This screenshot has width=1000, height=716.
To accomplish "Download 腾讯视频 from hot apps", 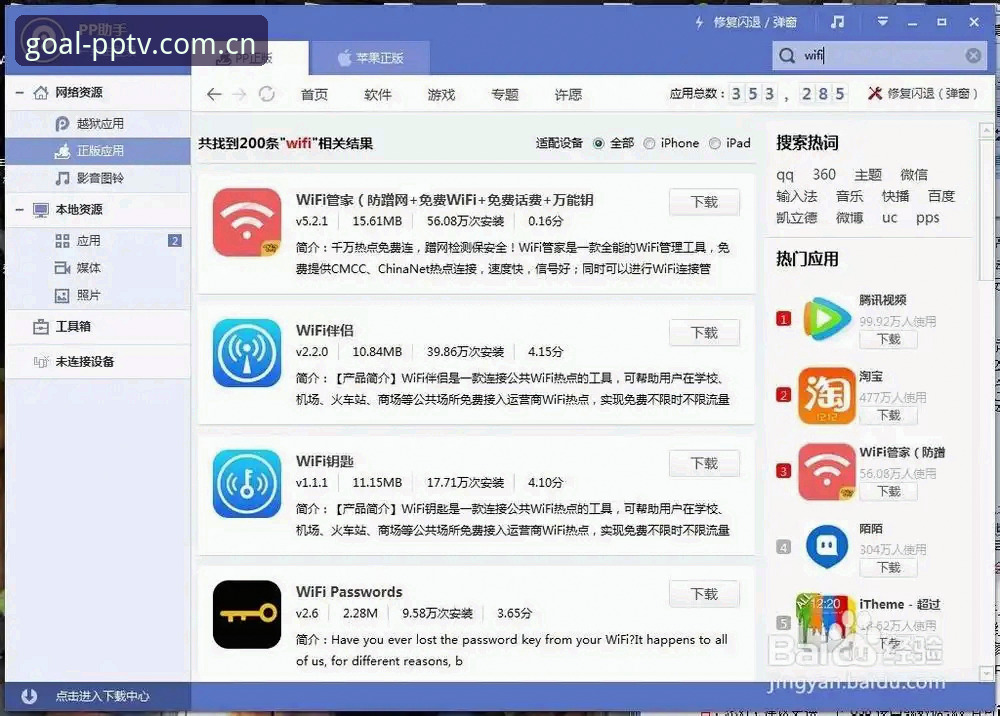I will pos(888,339).
